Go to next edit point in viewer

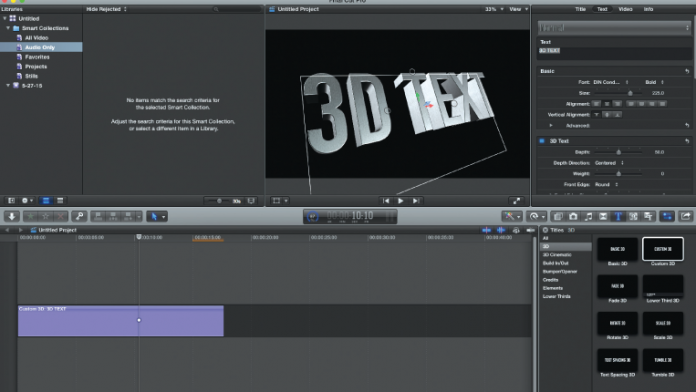tap(415, 201)
